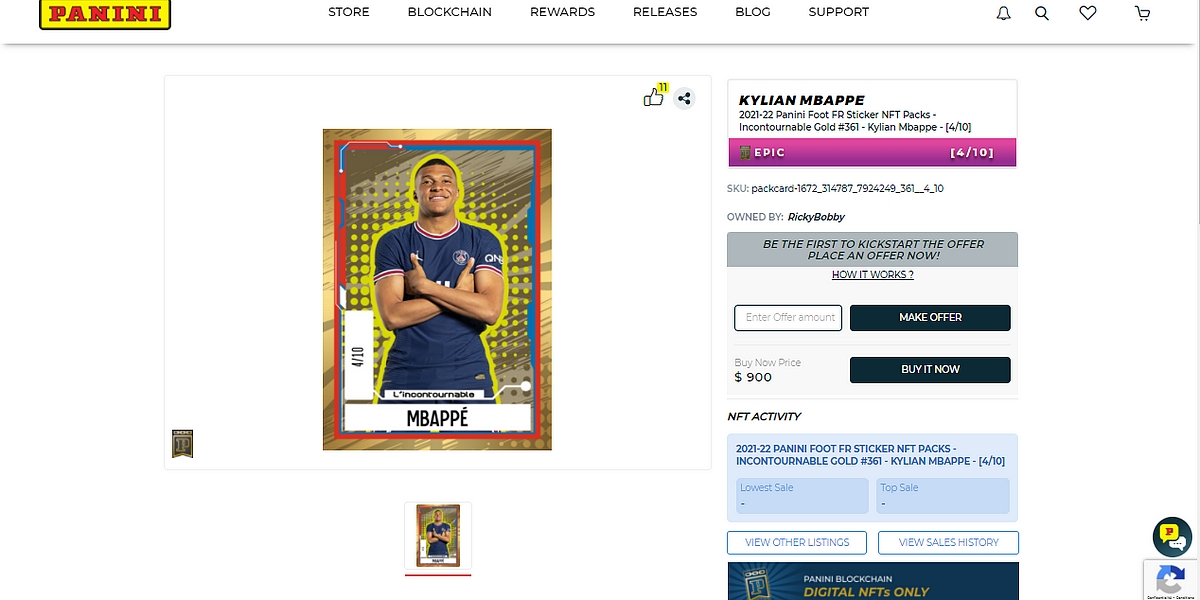Go to the REWARDS page
The width and height of the screenshot is (1200, 600).
coord(562,12)
